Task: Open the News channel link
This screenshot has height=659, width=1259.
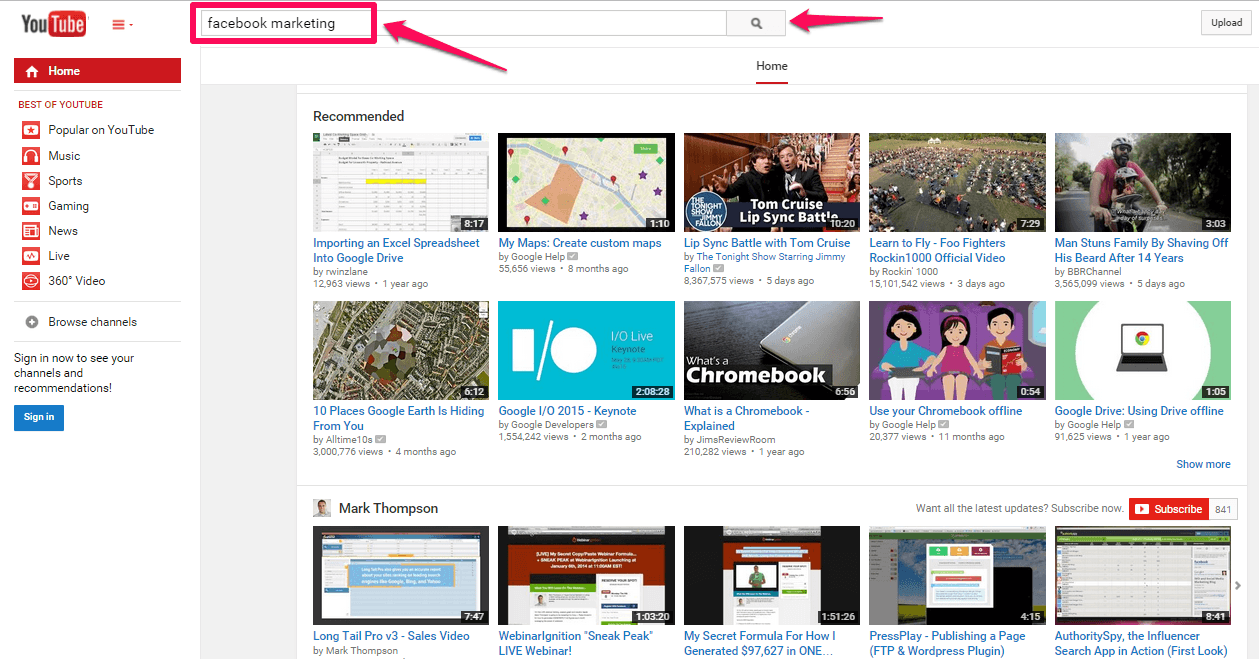Action: coord(63,231)
